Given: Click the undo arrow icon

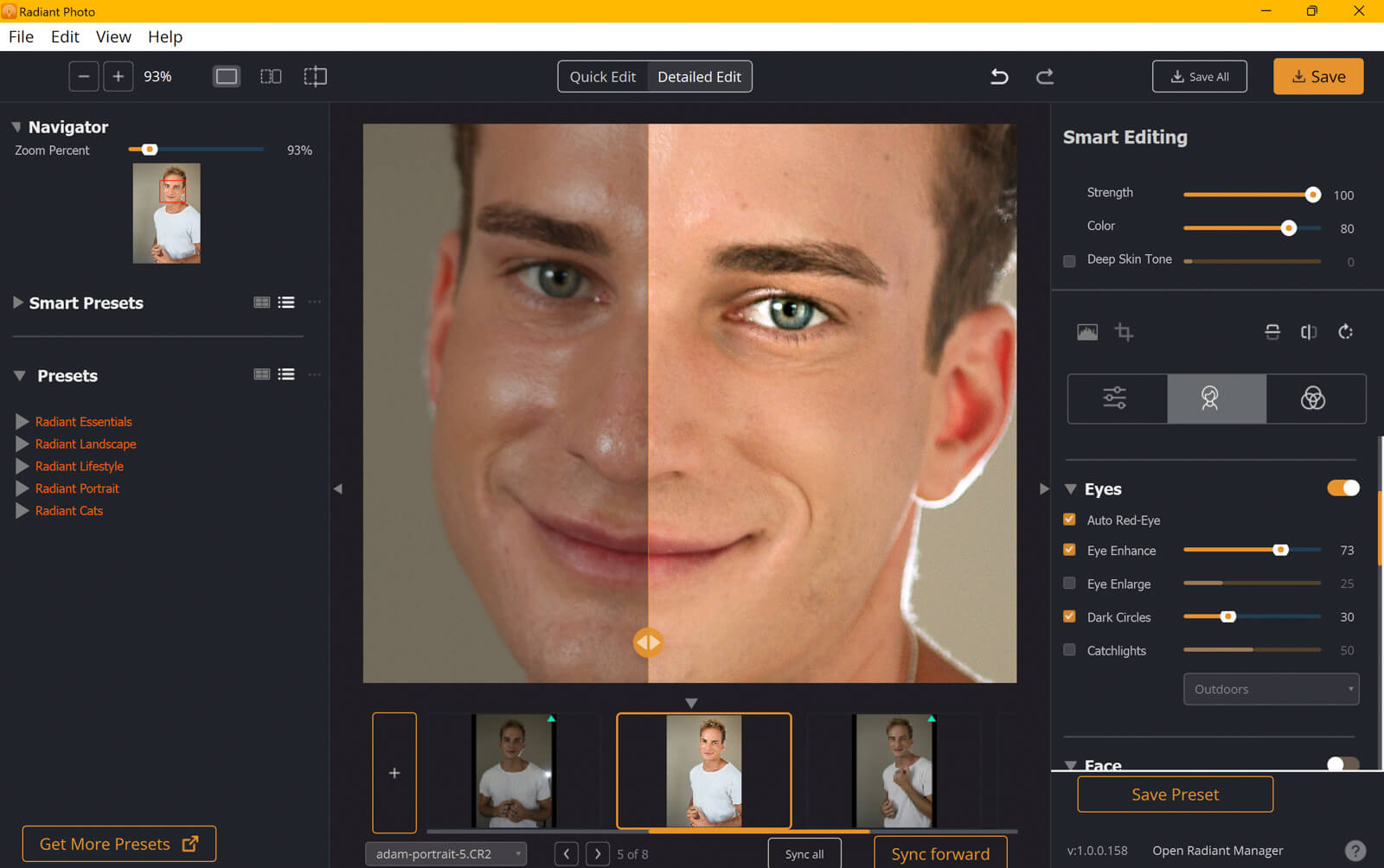Looking at the screenshot, I should (999, 77).
